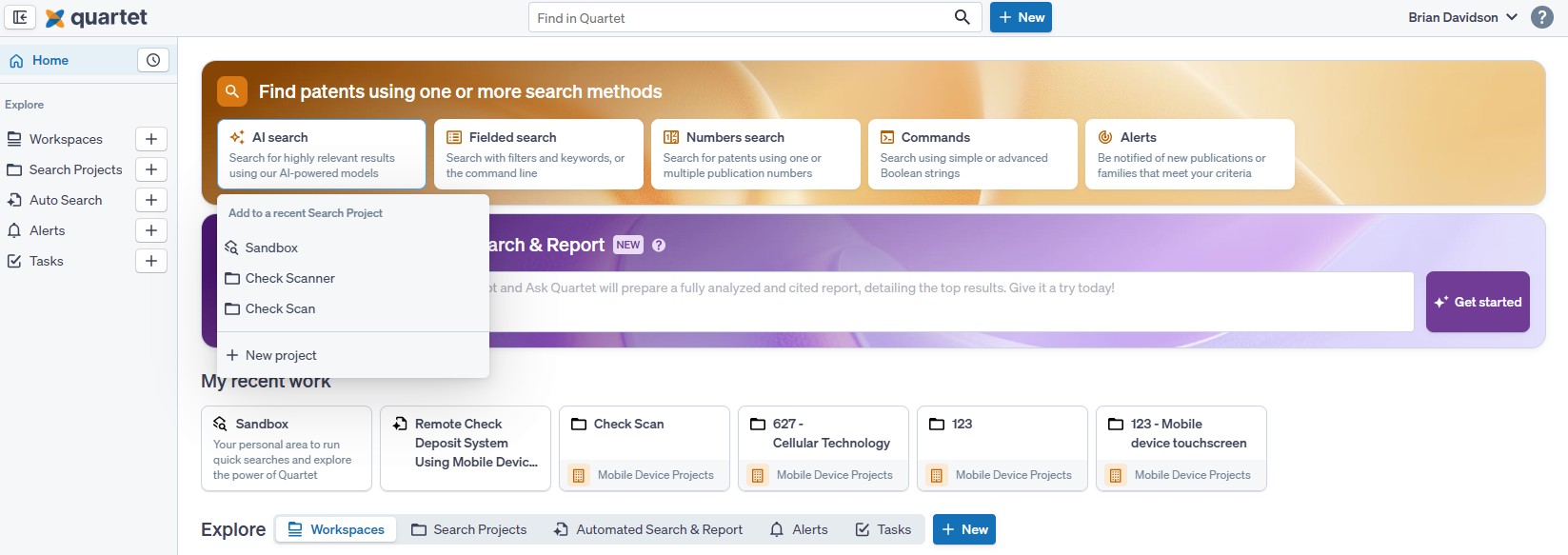
Task: Click Mobile Device Projects on the Check Scan card
Action: (655, 475)
